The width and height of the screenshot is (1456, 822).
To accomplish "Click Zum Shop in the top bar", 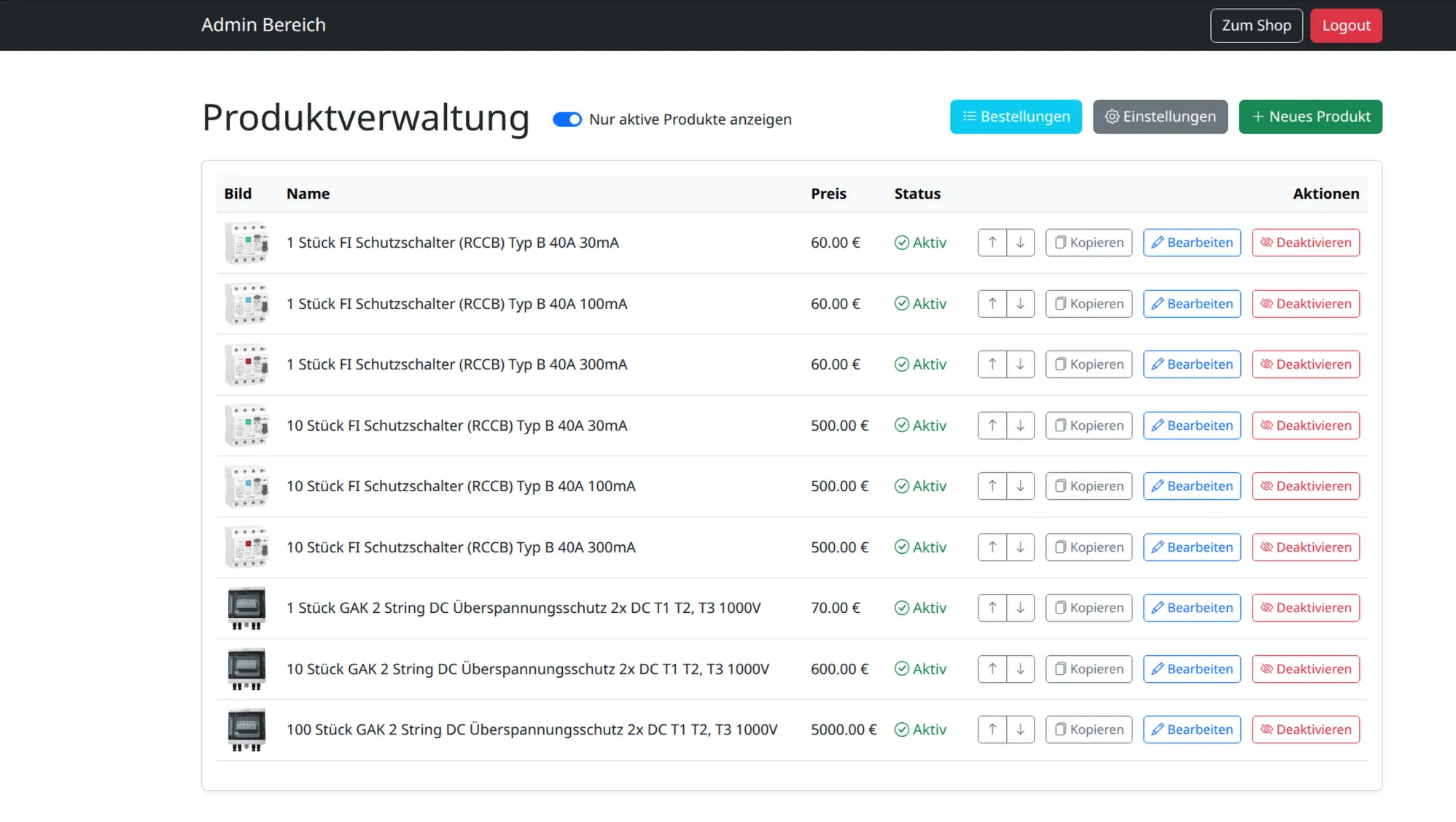I will [1255, 25].
